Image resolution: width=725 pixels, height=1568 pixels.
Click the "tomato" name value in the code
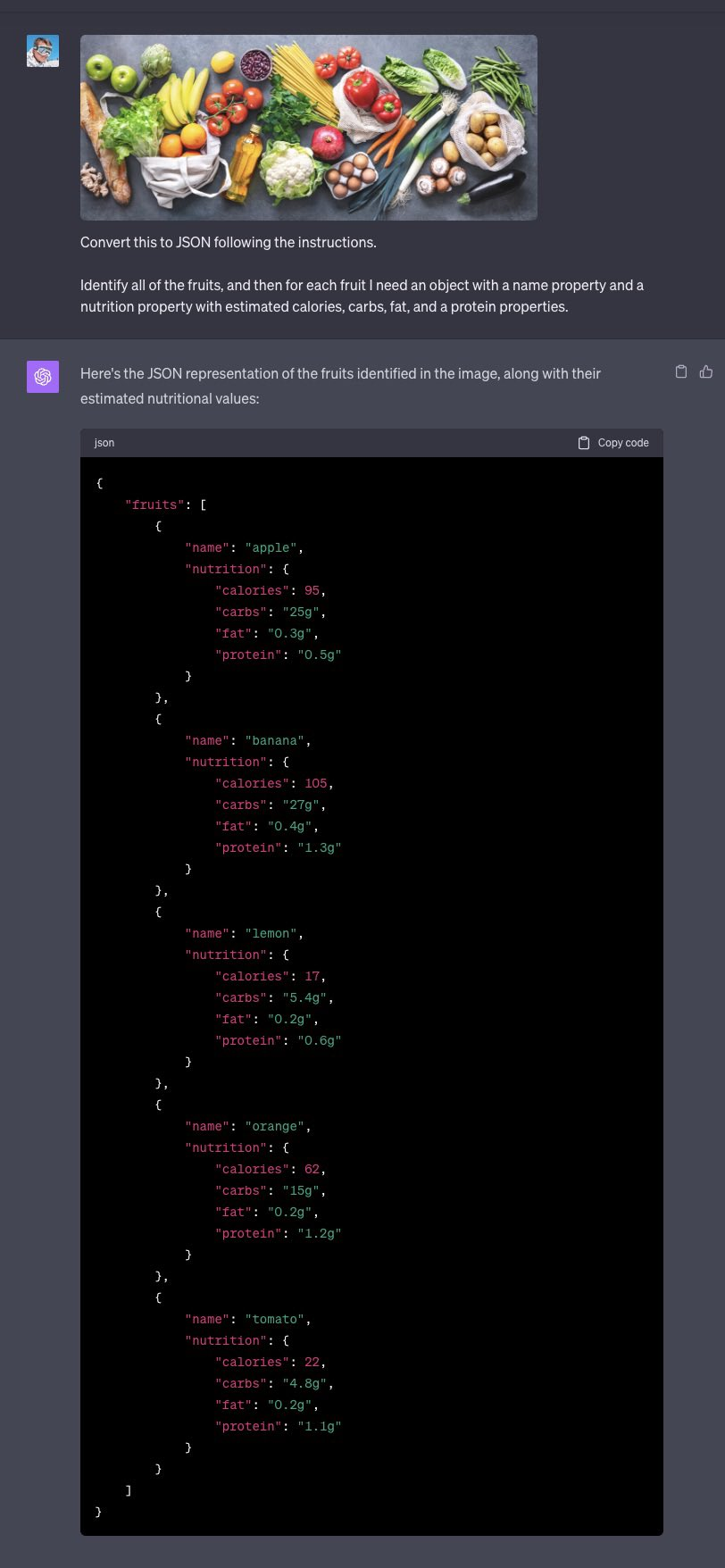[275, 1319]
